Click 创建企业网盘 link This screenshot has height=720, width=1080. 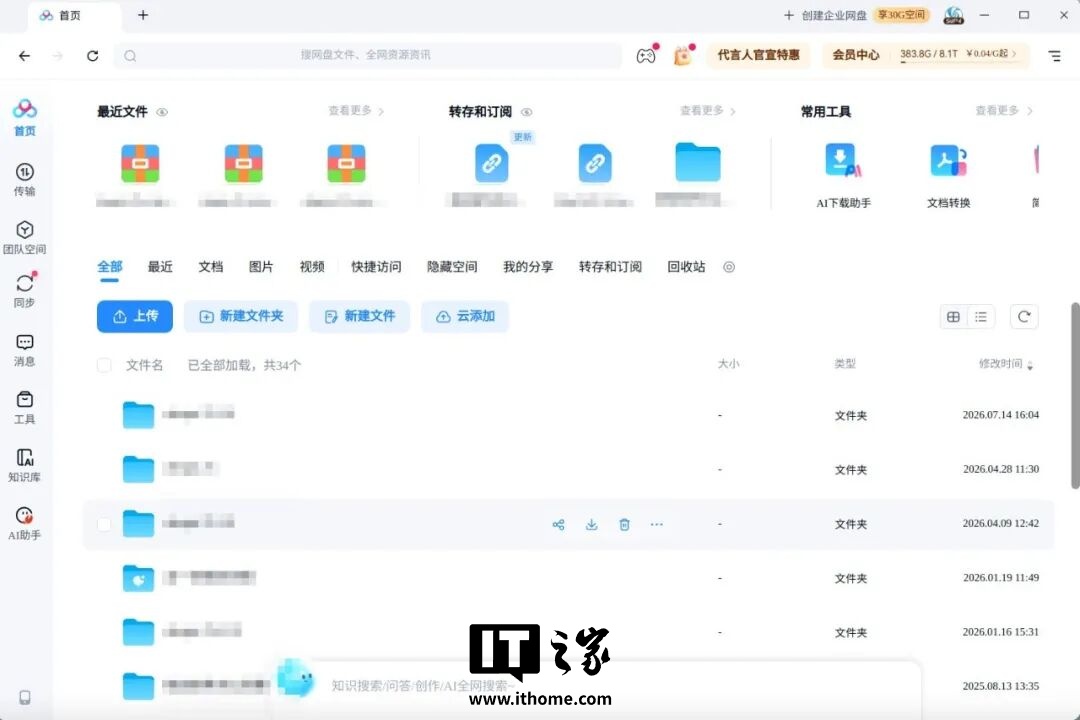(827, 15)
